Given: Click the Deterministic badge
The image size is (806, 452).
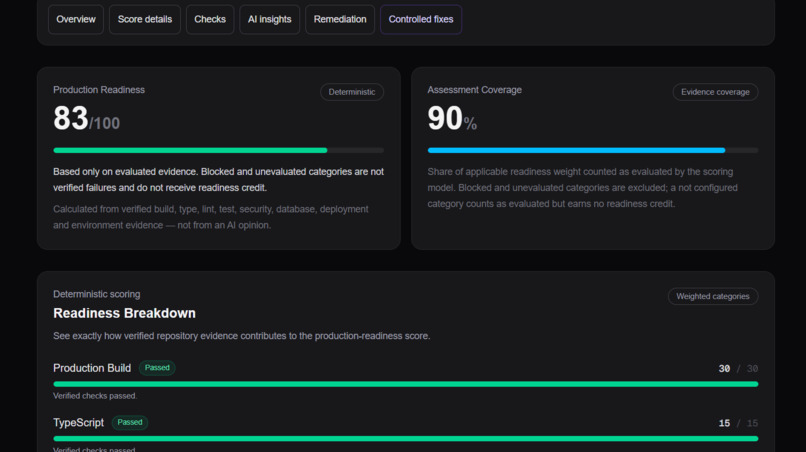Looking at the screenshot, I should point(352,92).
